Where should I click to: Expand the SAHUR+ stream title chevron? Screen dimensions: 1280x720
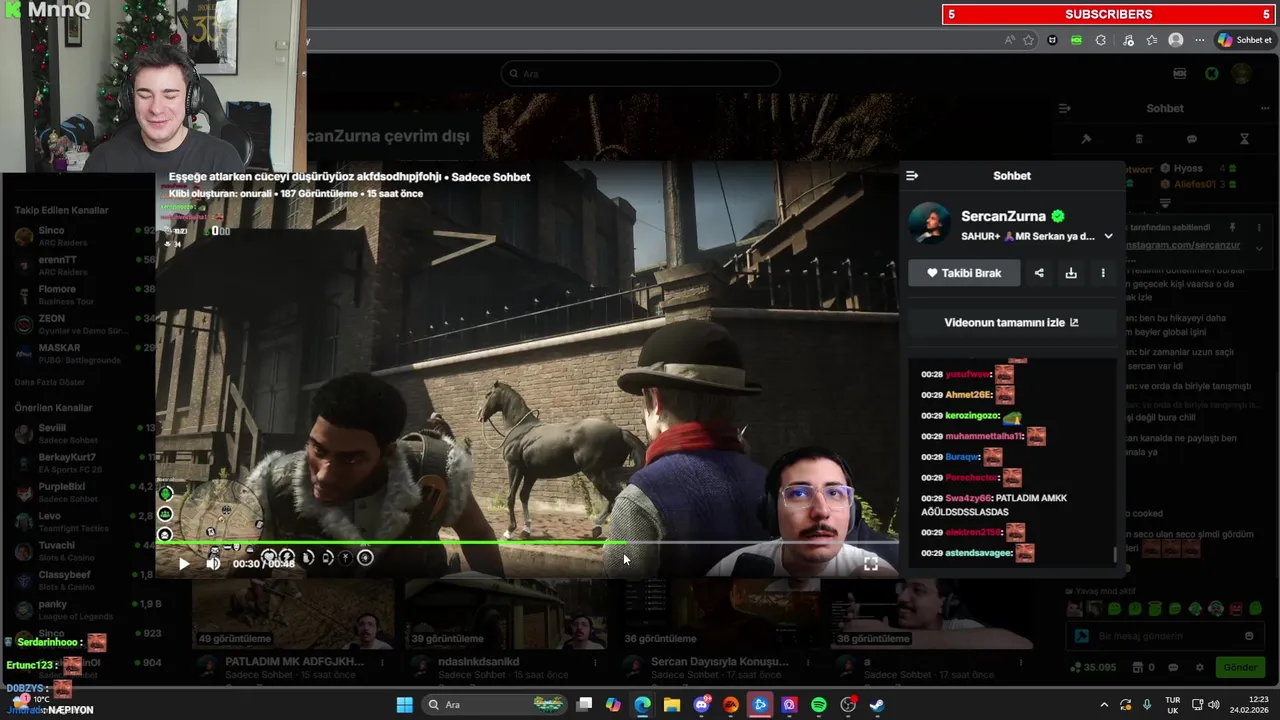[x=1108, y=237]
